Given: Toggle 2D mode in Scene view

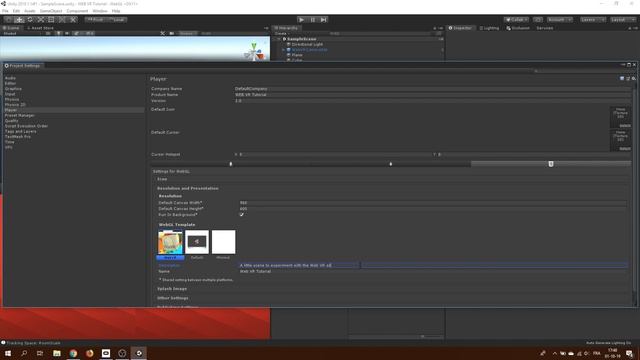Looking at the screenshot, I should click(48, 33).
